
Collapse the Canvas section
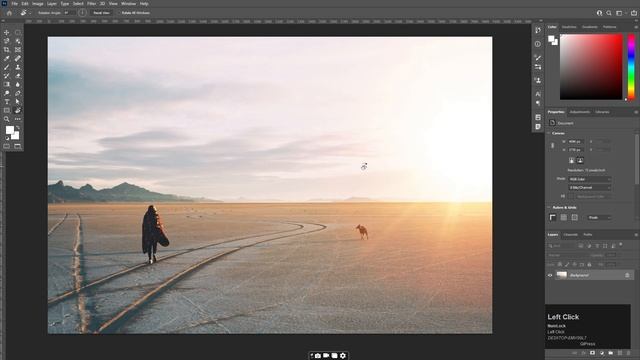[x=549, y=133]
